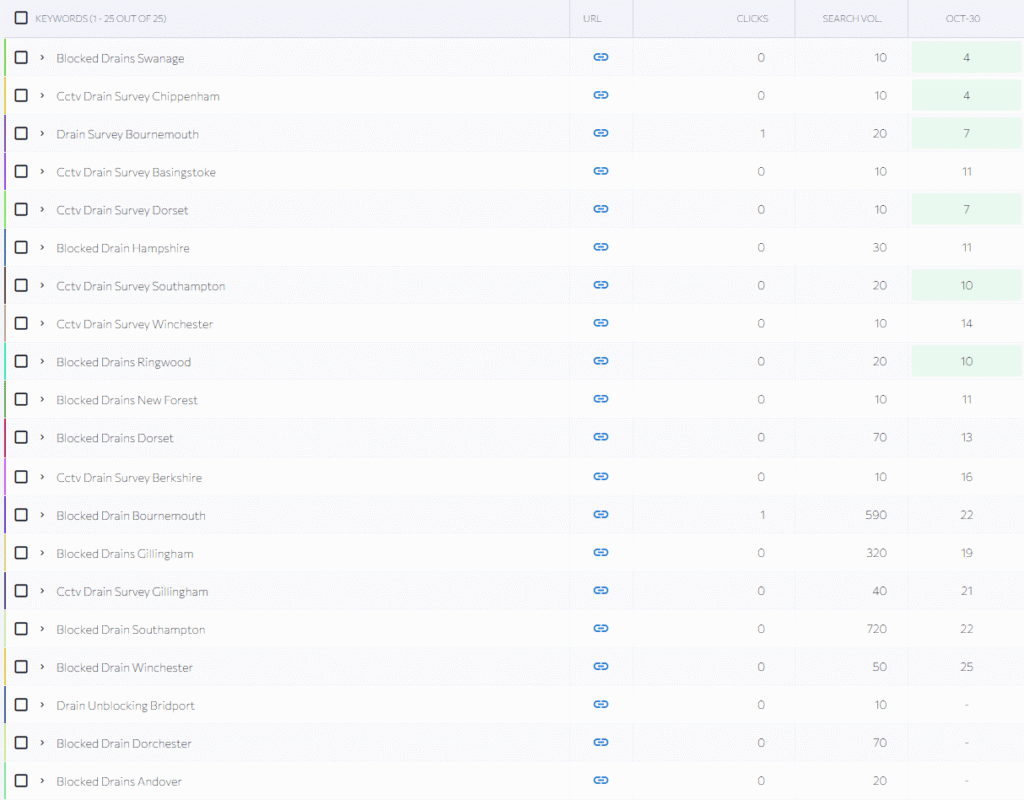Open URL link for Blocked Drain Hampshire
Image resolution: width=1024 pixels, height=800 pixels.
tap(601, 247)
